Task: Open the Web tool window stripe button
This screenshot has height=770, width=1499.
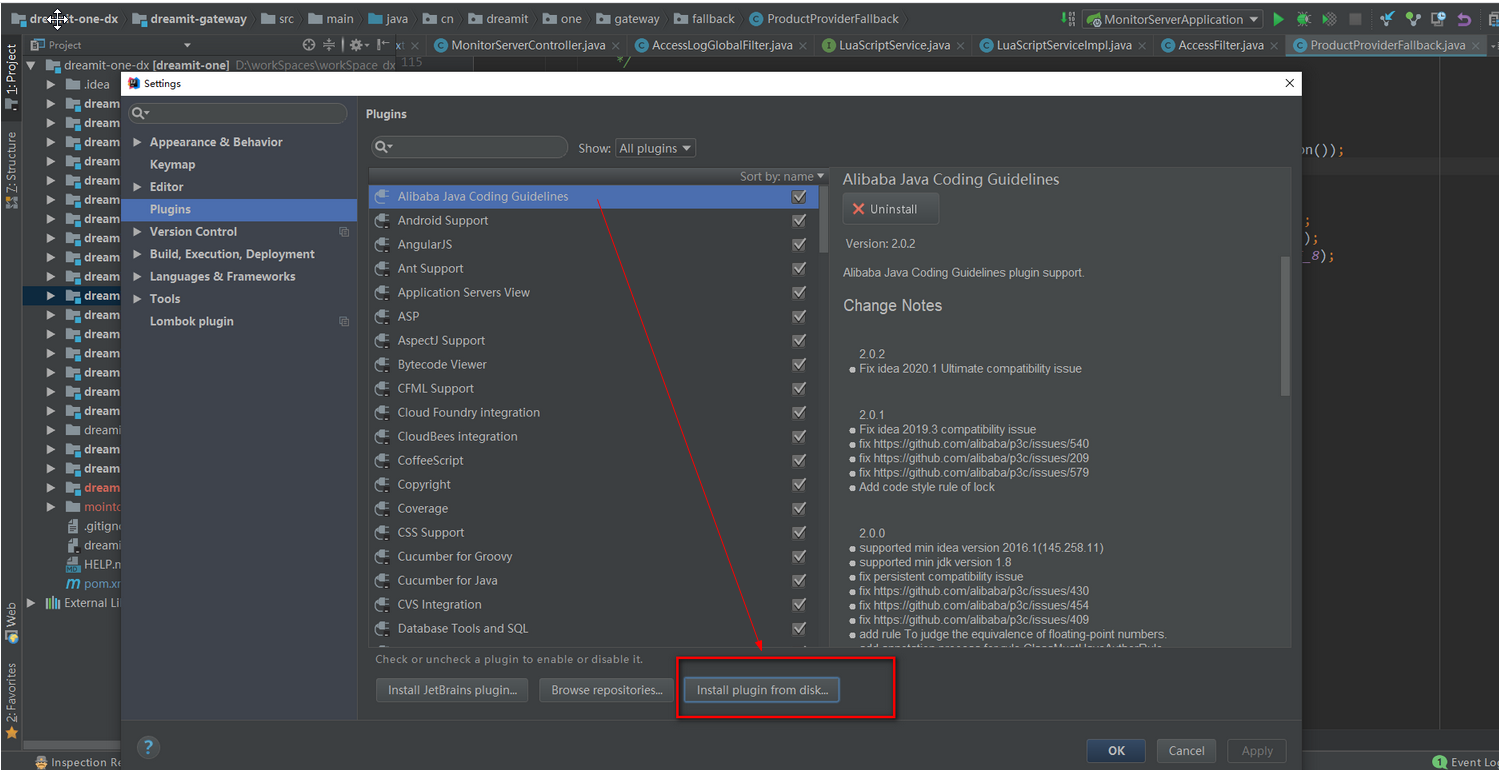Action: point(11,621)
